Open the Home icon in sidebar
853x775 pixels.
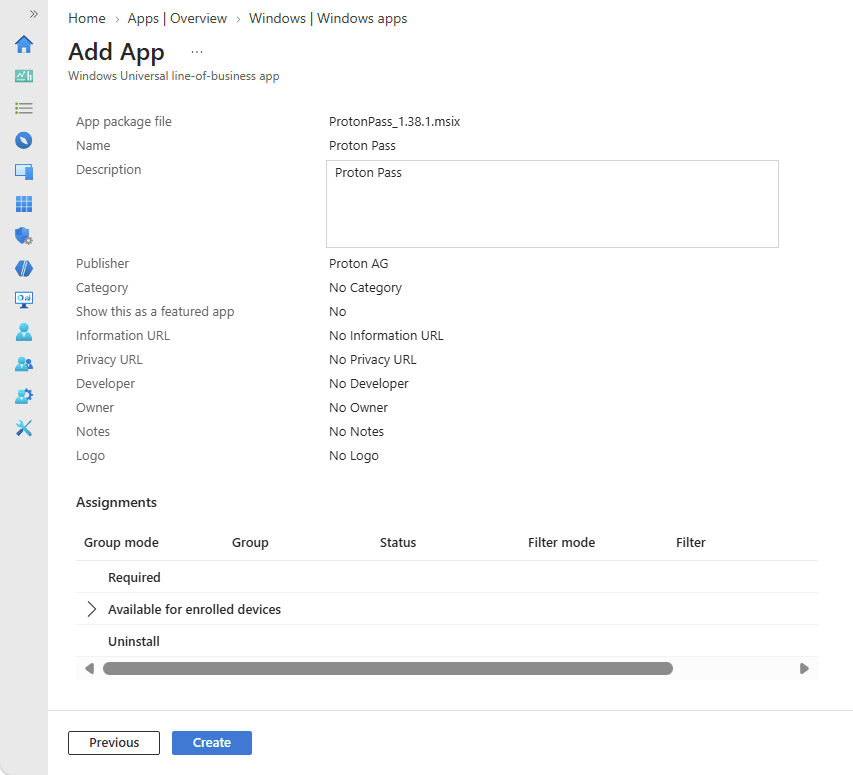(x=24, y=44)
